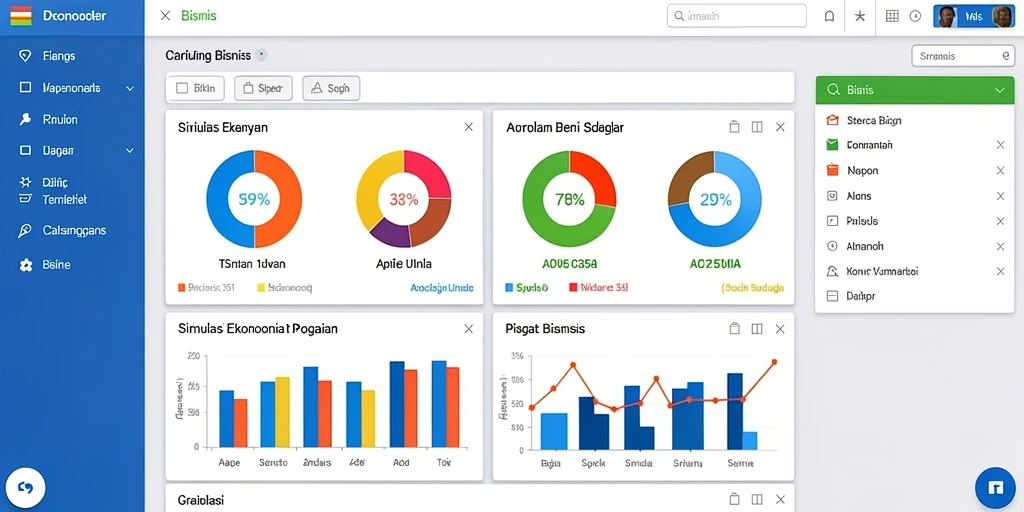Click the notification bell icon
Image resolution: width=1024 pixels, height=512 pixels.
[x=829, y=16]
